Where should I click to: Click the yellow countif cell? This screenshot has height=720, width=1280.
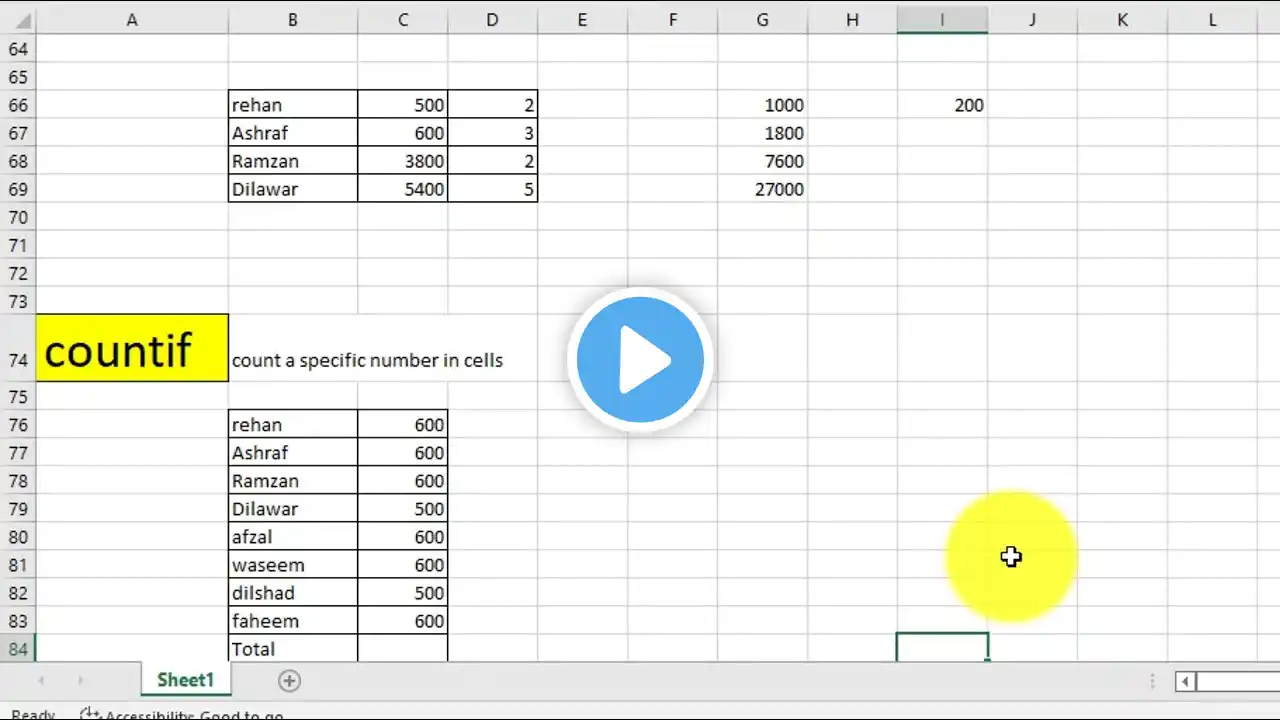click(x=132, y=348)
